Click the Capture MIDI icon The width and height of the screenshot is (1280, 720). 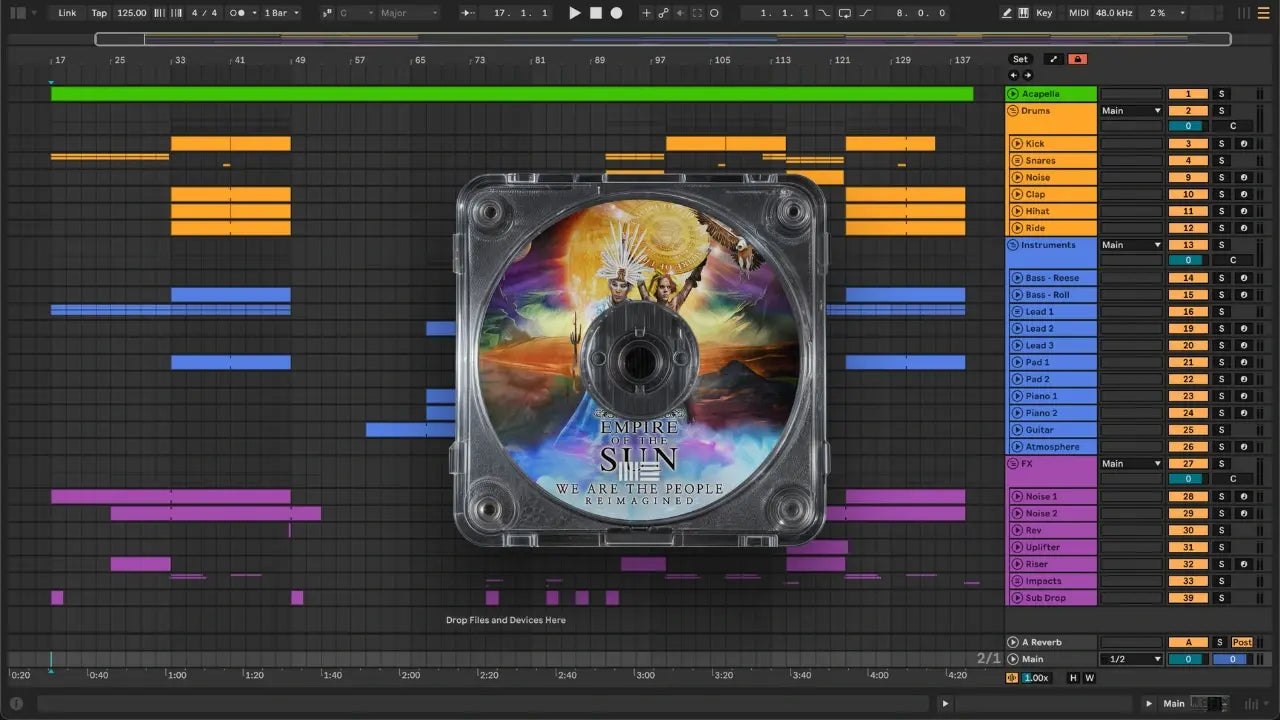coord(698,13)
